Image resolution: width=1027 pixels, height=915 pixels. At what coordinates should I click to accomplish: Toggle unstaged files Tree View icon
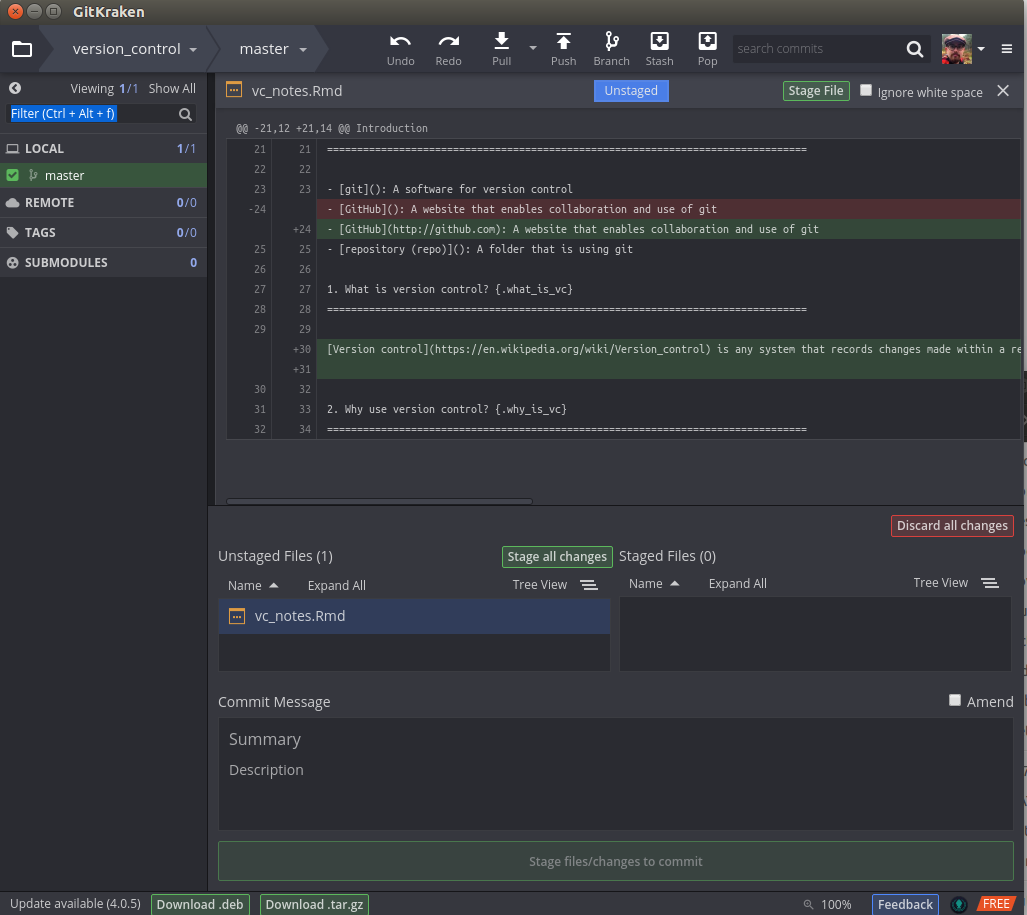tap(588, 585)
